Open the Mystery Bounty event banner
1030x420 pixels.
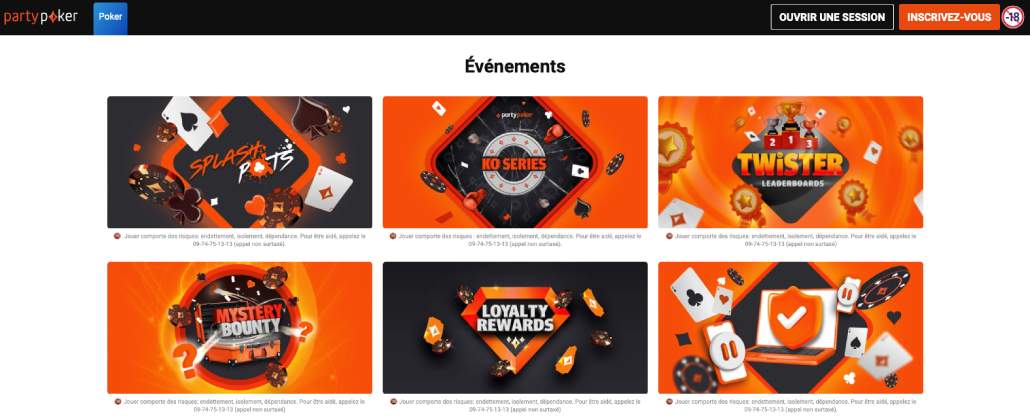[x=240, y=327]
